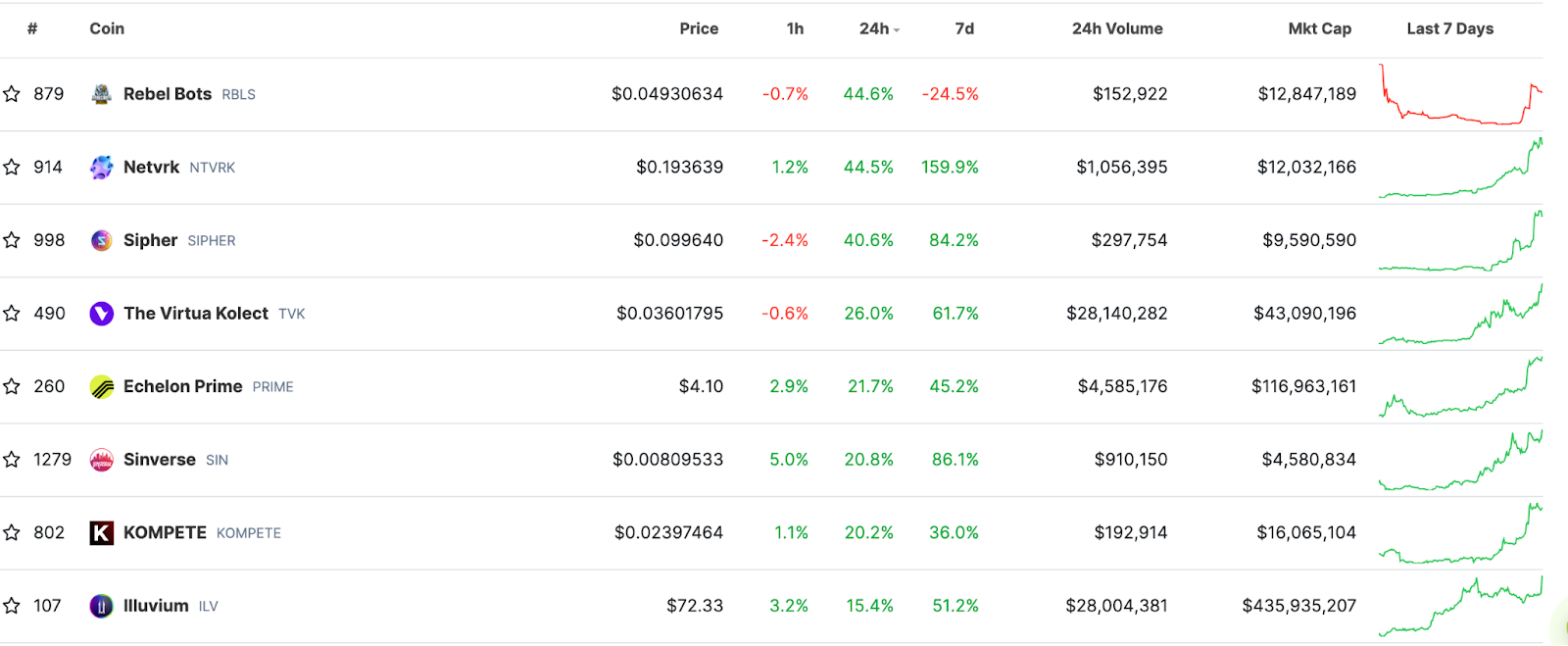Open the Echelon Prime coin page
Image resolution: width=1568 pixels, height=646 pixels.
point(183,386)
